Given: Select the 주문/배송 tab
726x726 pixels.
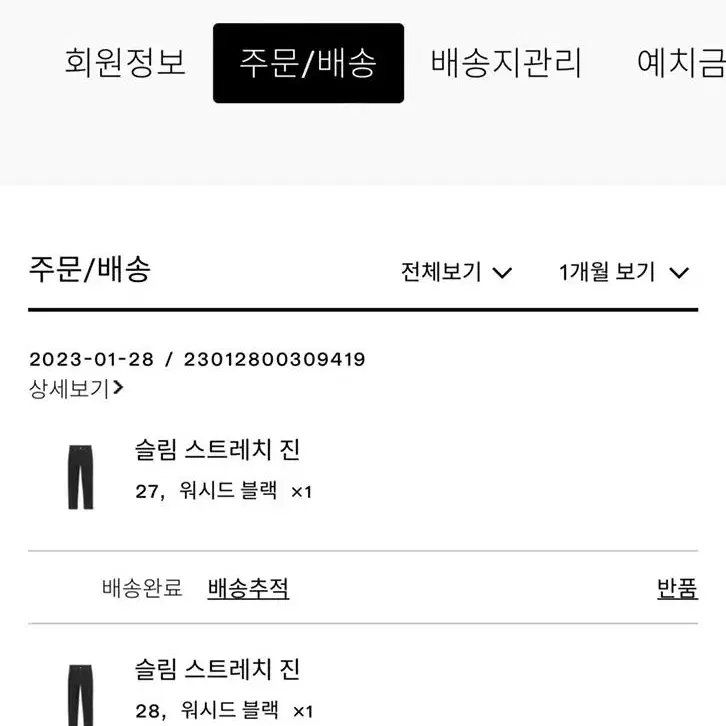Looking at the screenshot, I should pyautogui.click(x=308, y=63).
